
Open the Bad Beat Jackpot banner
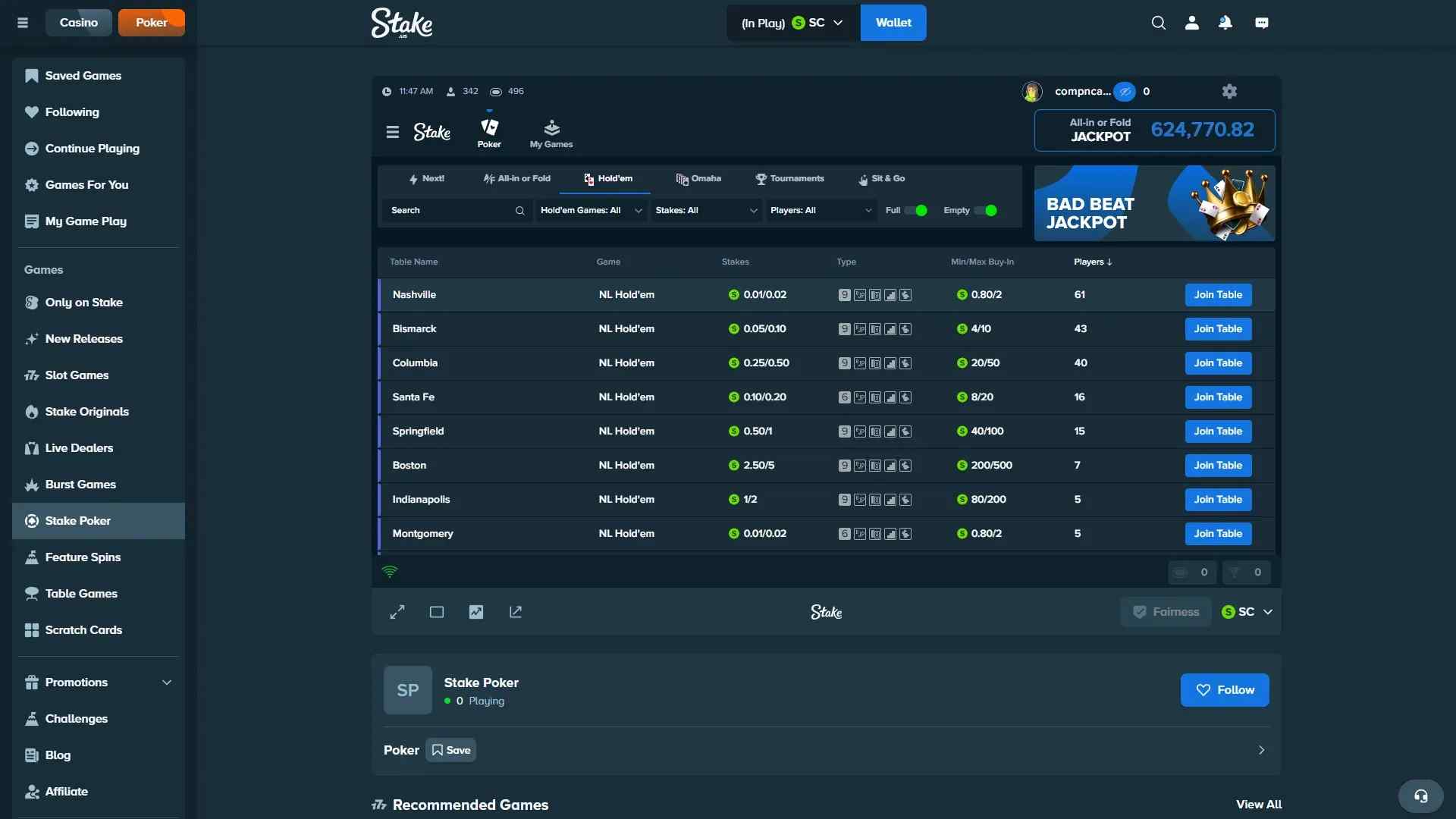tap(1154, 203)
